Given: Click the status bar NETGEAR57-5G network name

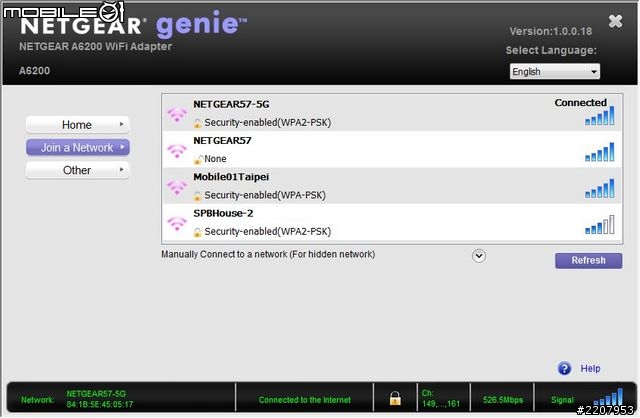Looking at the screenshot, I should pyautogui.click(x=96, y=394).
